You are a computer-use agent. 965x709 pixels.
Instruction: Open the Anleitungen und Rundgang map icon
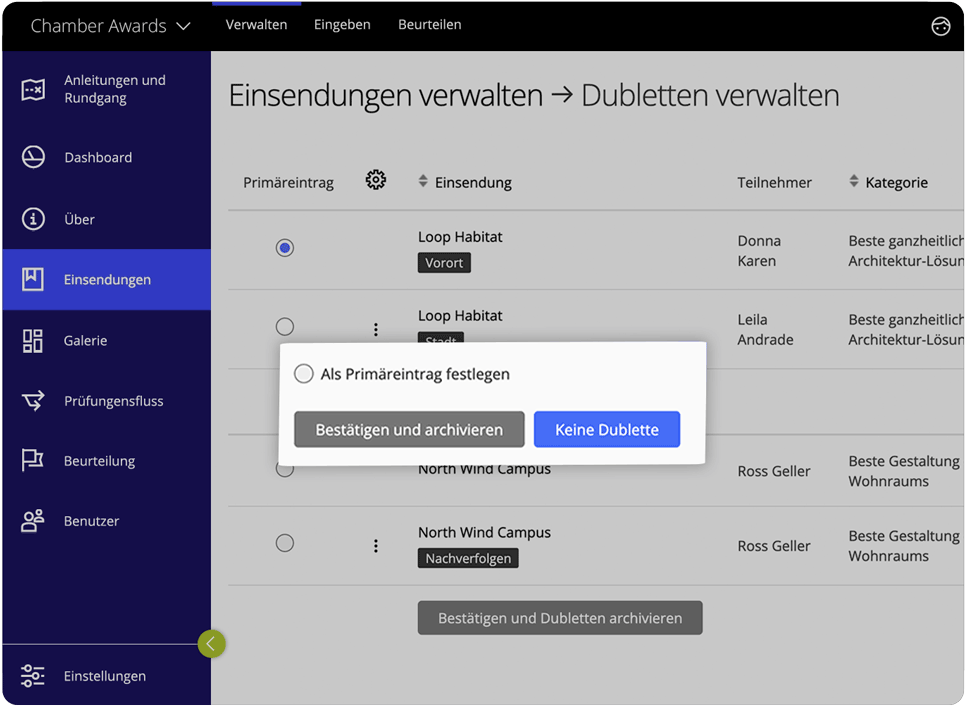coord(33,90)
